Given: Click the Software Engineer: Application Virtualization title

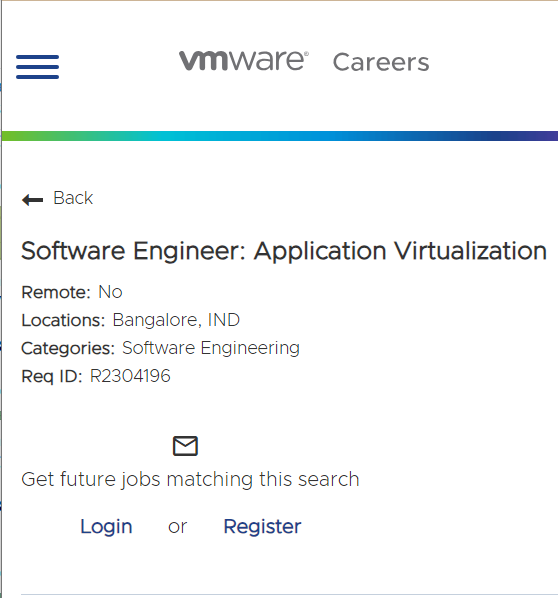Looking at the screenshot, I should point(284,251).
